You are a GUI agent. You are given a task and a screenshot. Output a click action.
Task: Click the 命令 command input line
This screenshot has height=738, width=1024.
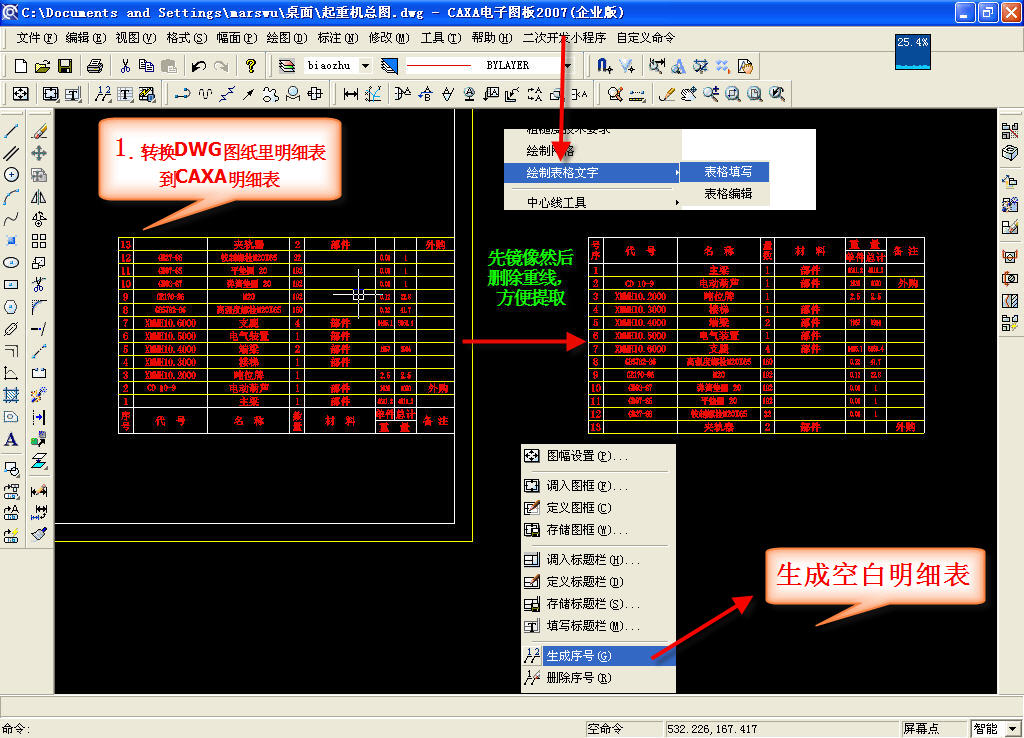[291, 729]
